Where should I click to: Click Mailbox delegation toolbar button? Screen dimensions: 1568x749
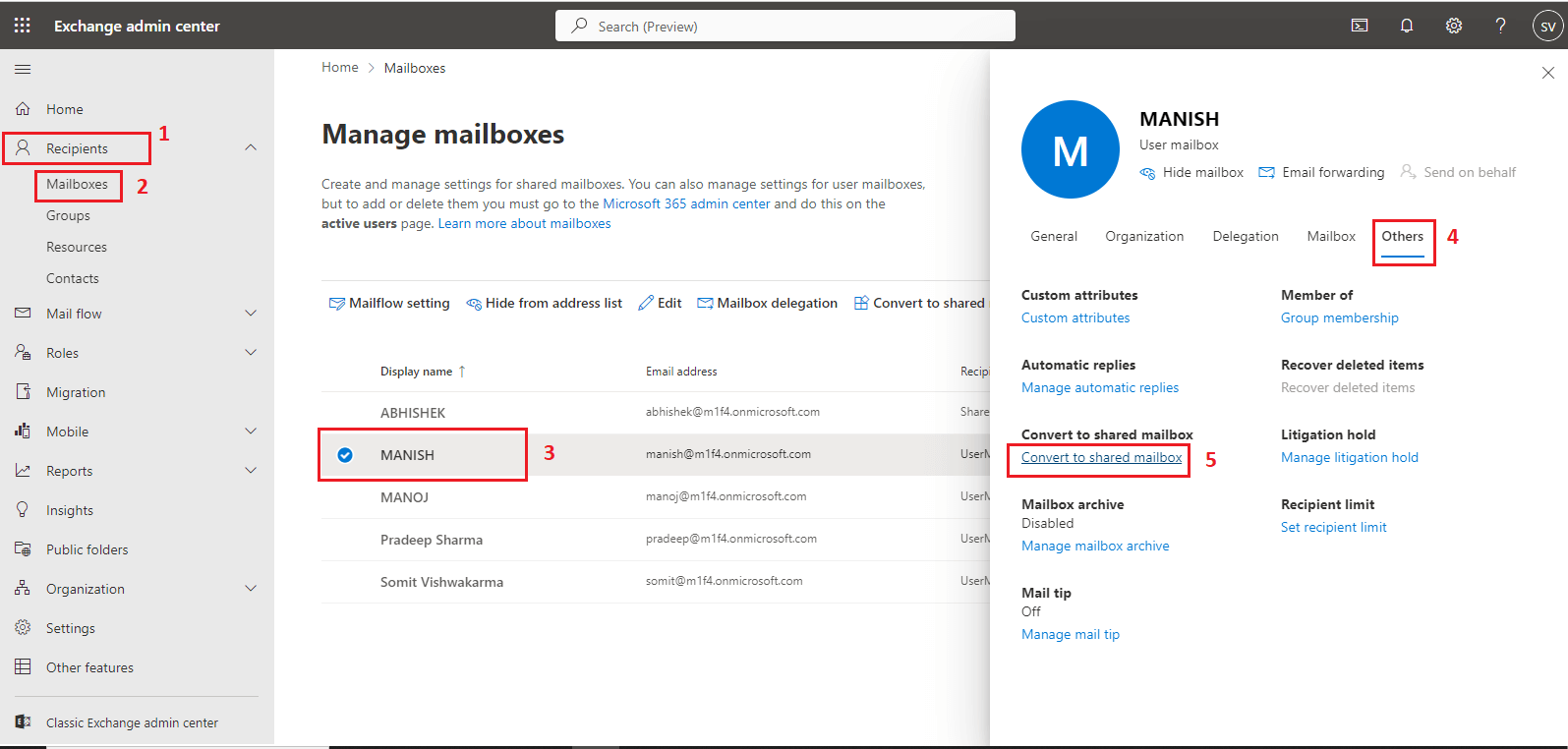coord(767,303)
